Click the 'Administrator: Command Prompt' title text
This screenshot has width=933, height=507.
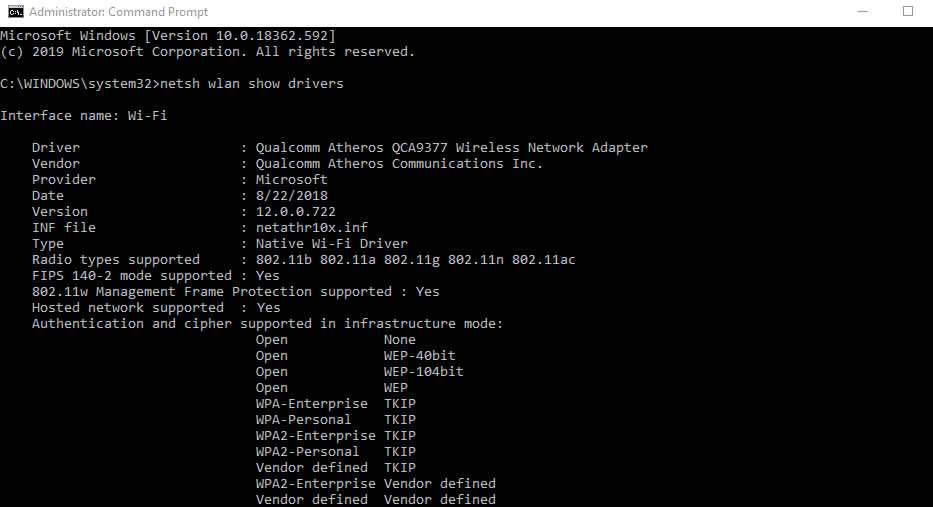pyautogui.click(x=118, y=12)
